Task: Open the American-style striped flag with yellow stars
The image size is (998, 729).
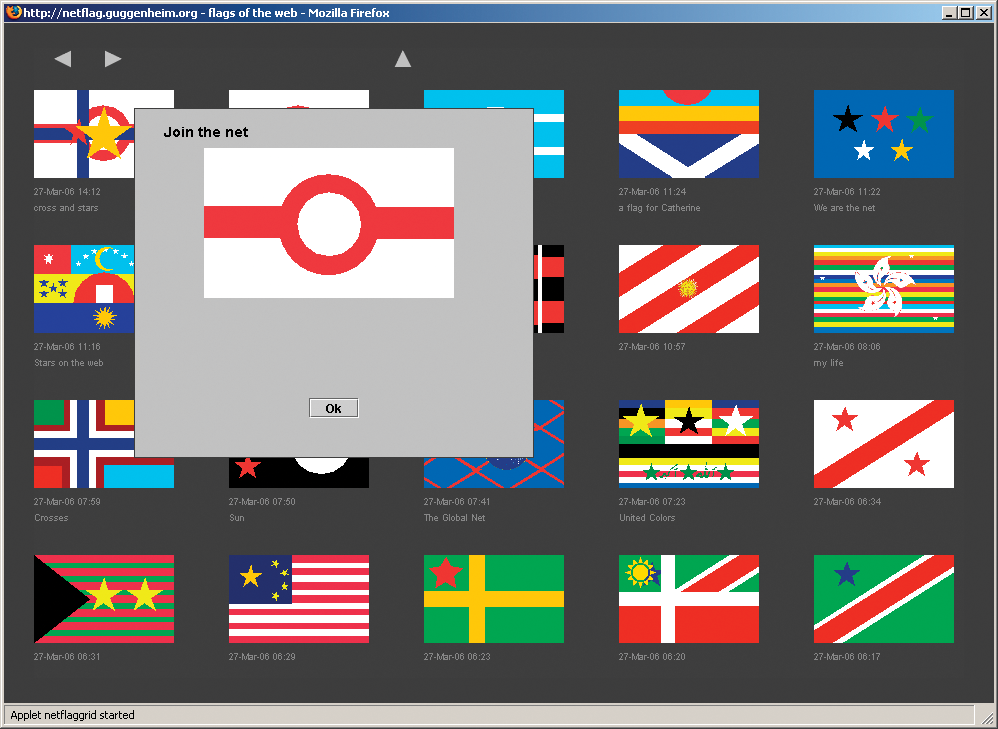Action: pyautogui.click(x=298, y=598)
